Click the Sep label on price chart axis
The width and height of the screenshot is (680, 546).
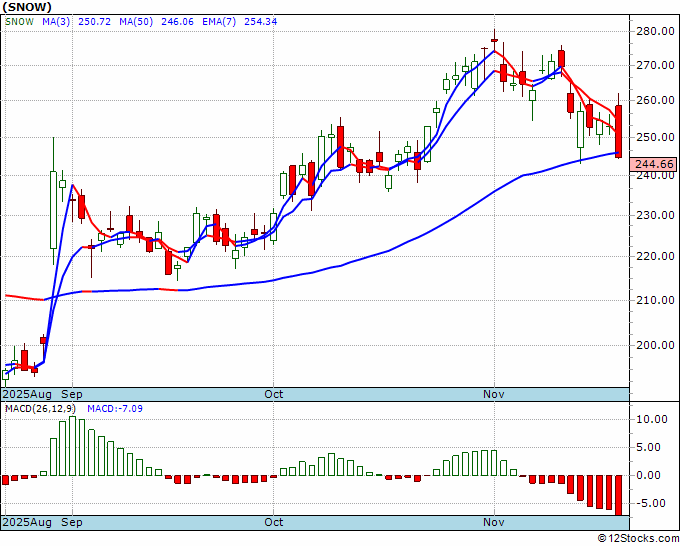72,394
